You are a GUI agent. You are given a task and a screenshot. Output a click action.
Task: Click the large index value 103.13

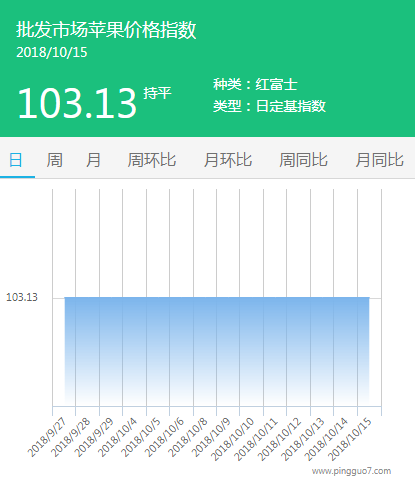coord(77,103)
